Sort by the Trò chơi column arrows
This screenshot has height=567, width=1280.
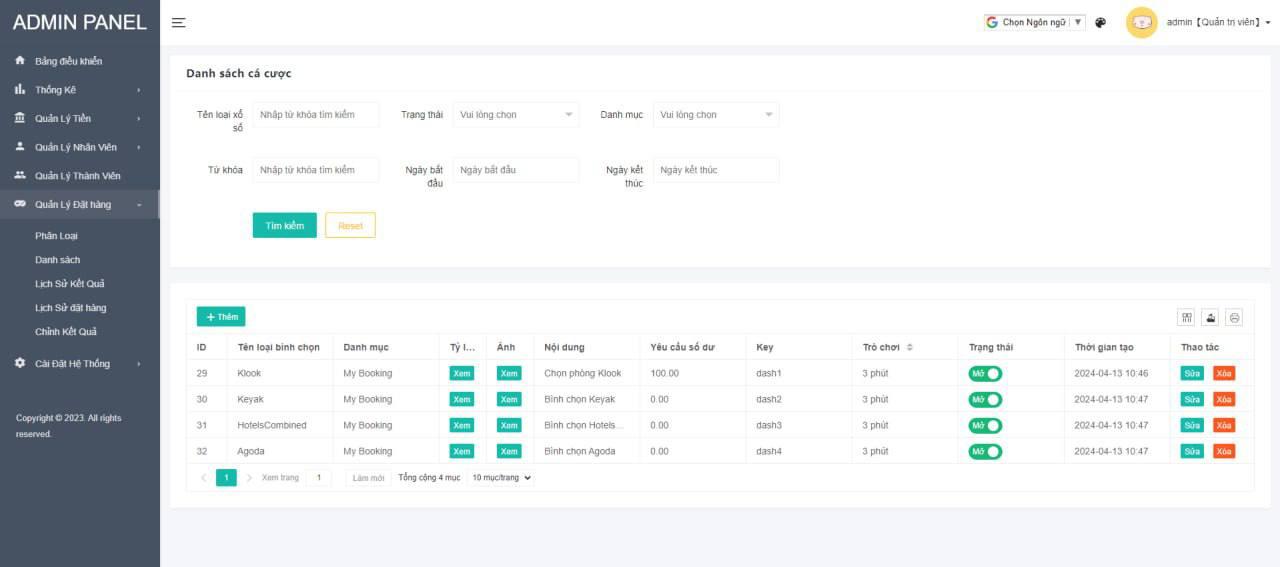pos(910,347)
